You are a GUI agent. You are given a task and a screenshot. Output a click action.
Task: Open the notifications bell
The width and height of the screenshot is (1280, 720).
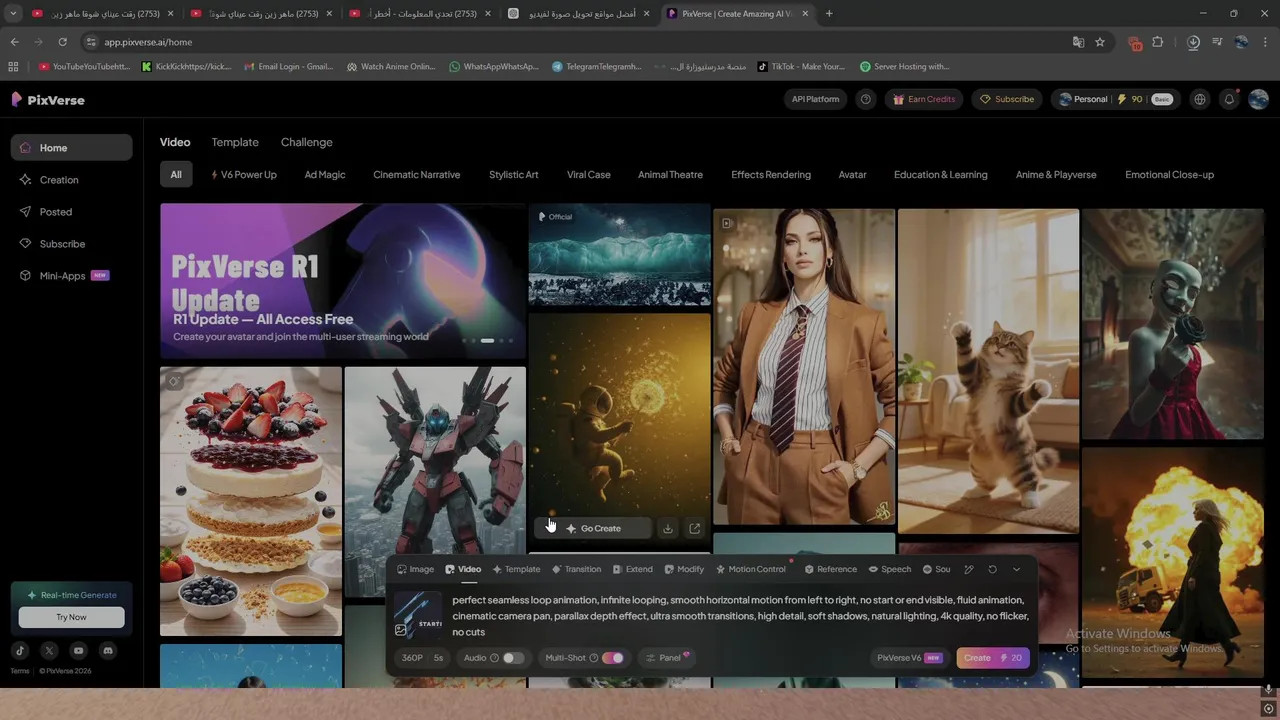tap(1230, 99)
